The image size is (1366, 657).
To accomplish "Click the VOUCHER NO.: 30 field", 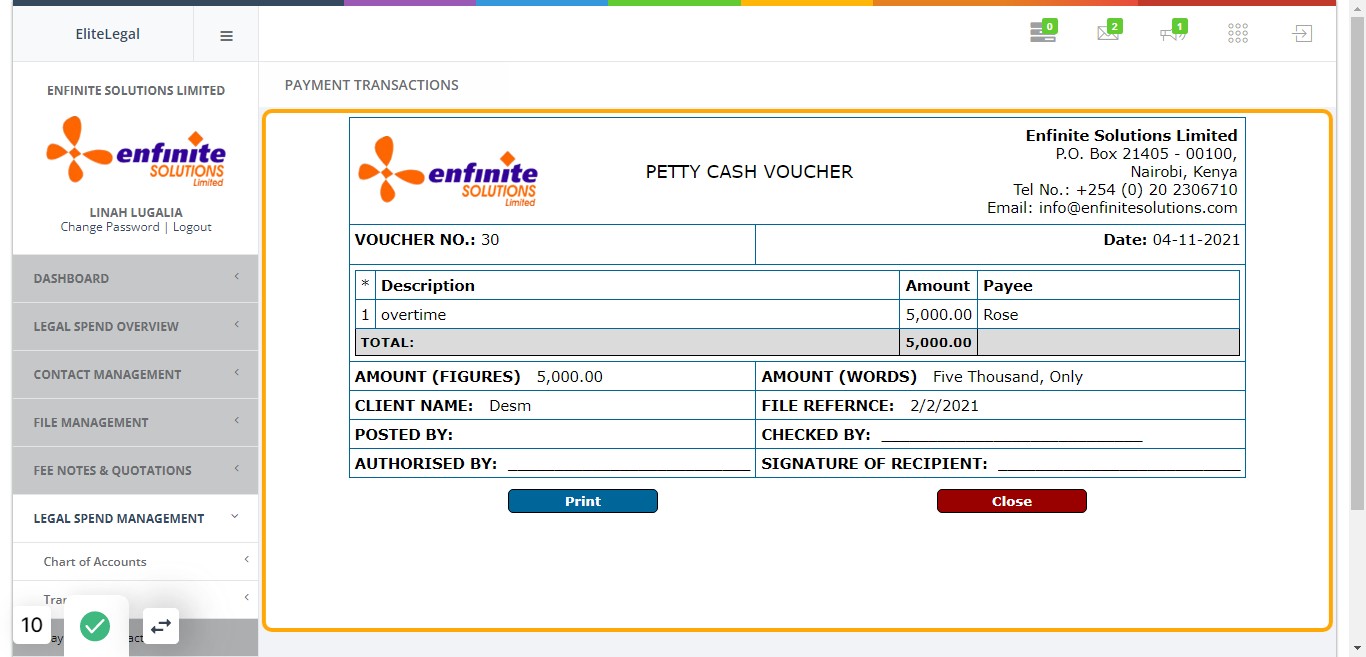I will coord(427,240).
